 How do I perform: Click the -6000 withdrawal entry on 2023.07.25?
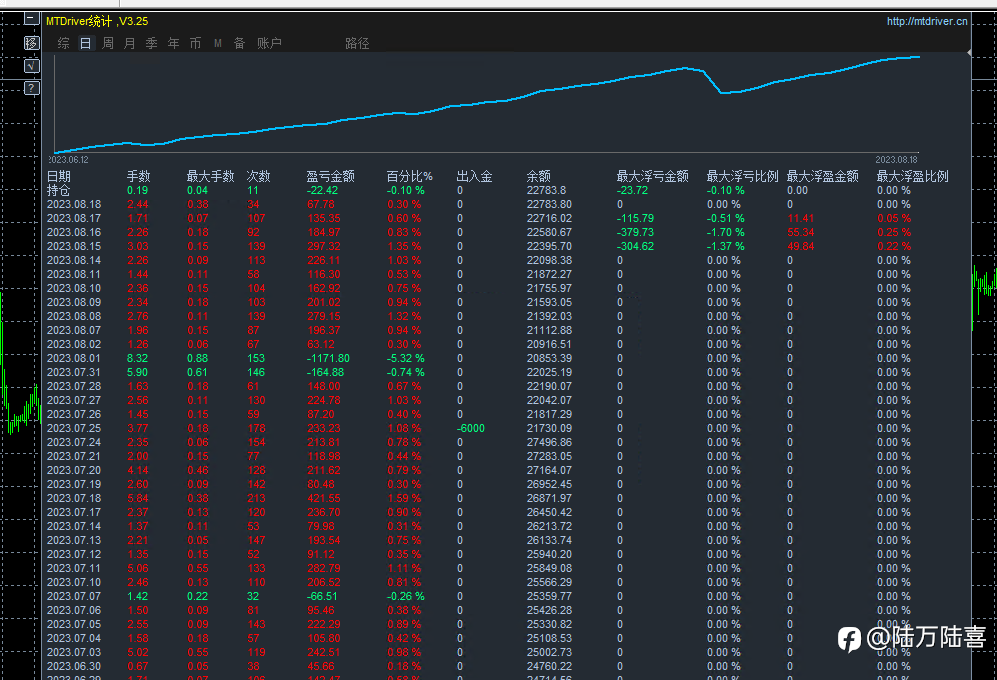471,428
